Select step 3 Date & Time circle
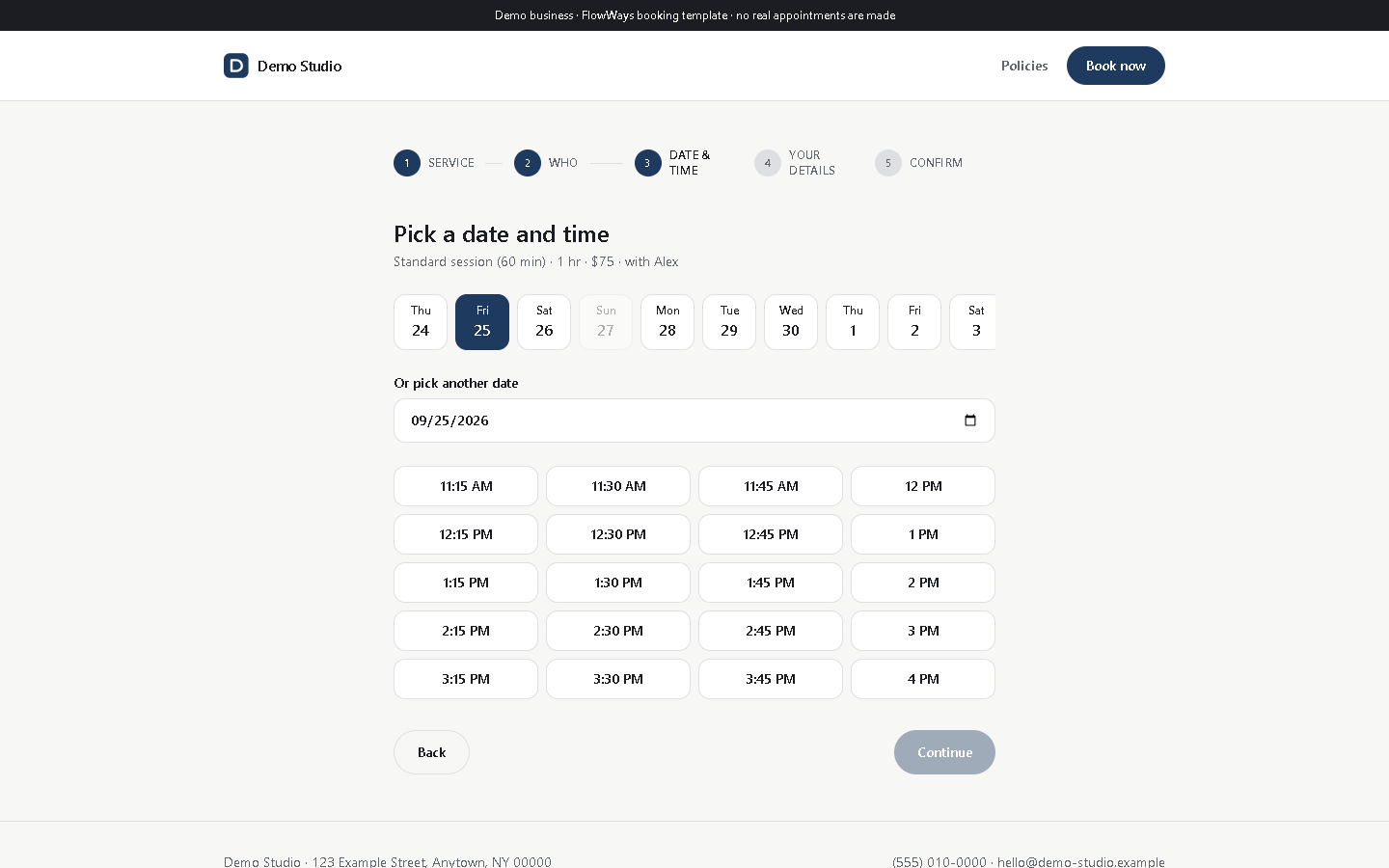This screenshot has width=1389, height=868. (x=648, y=163)
